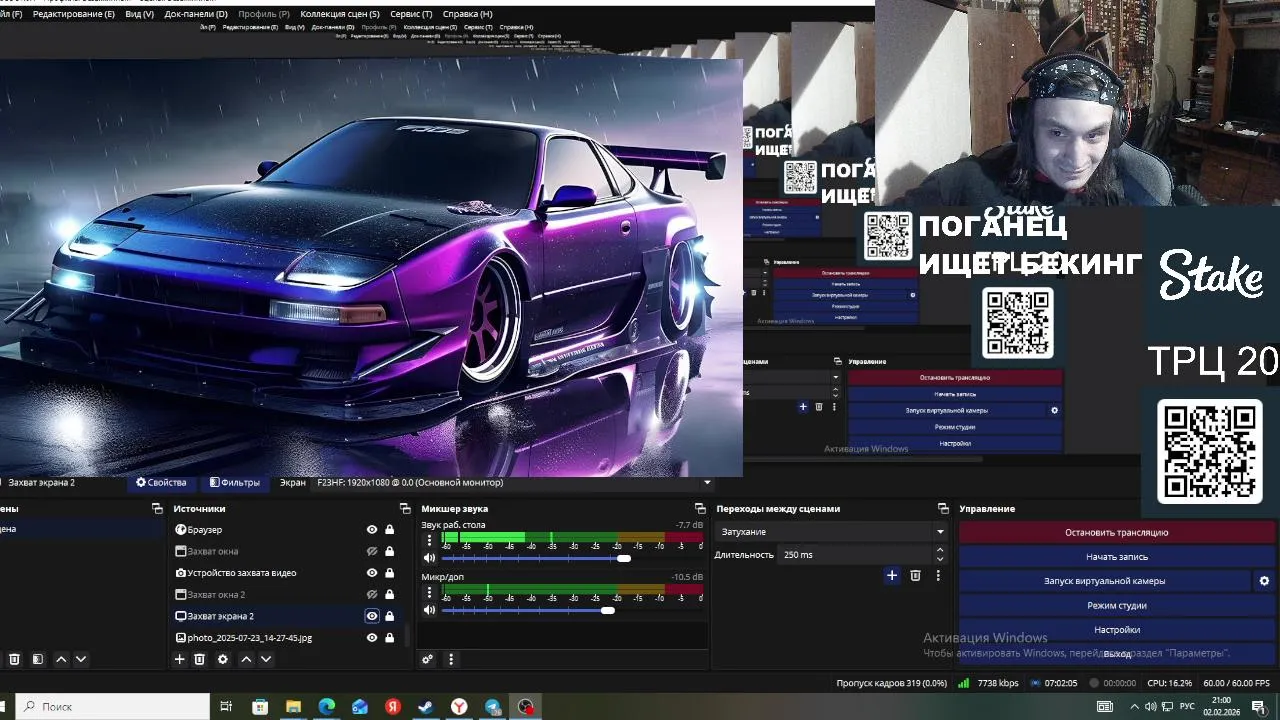The height and width of the screenshot is (720, 1280).
Task: Delete selected scene with trash icon
Action: click(x=14, y=659)
